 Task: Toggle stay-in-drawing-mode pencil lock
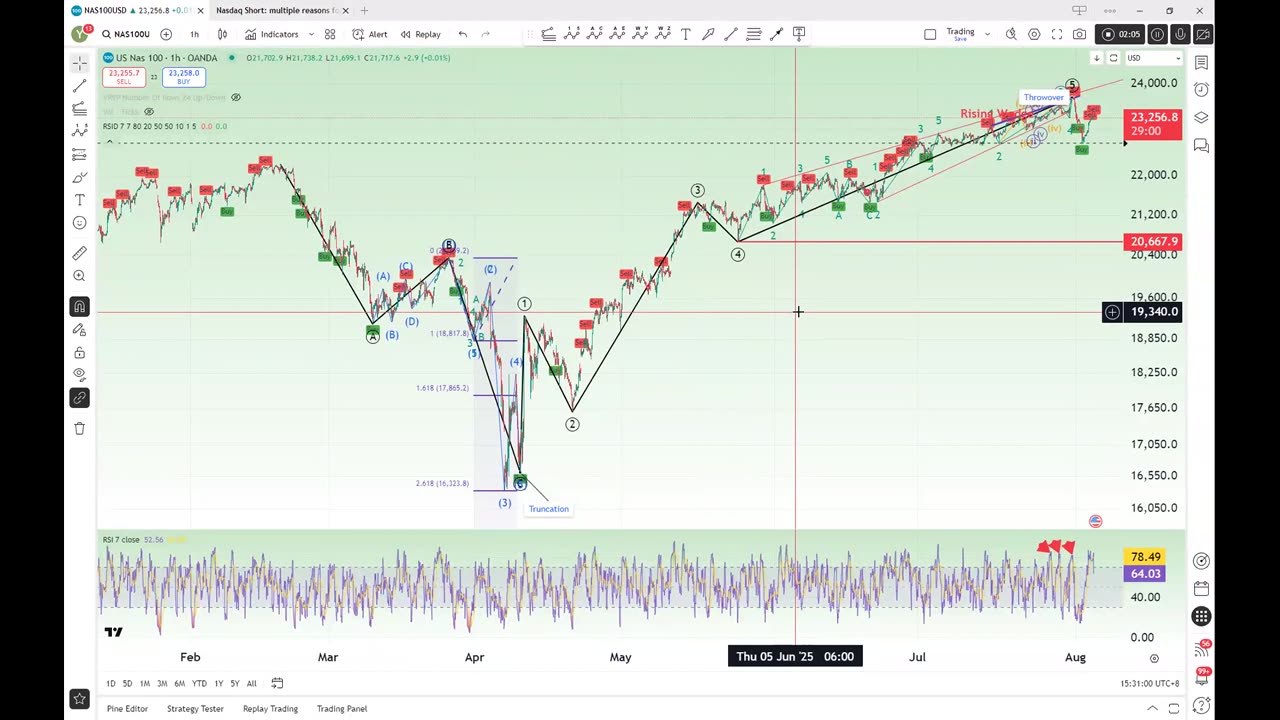[x=79, y=329]
